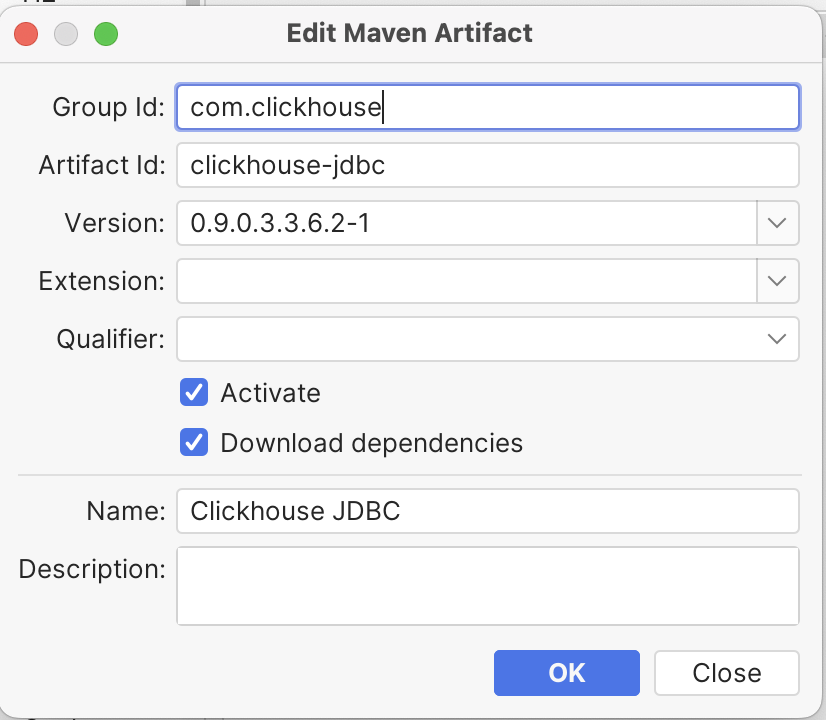Image resolution: width=826 pixels, height=720 pixels.
Task: Click the Close button beside OK
Action: tap(727, 673)
